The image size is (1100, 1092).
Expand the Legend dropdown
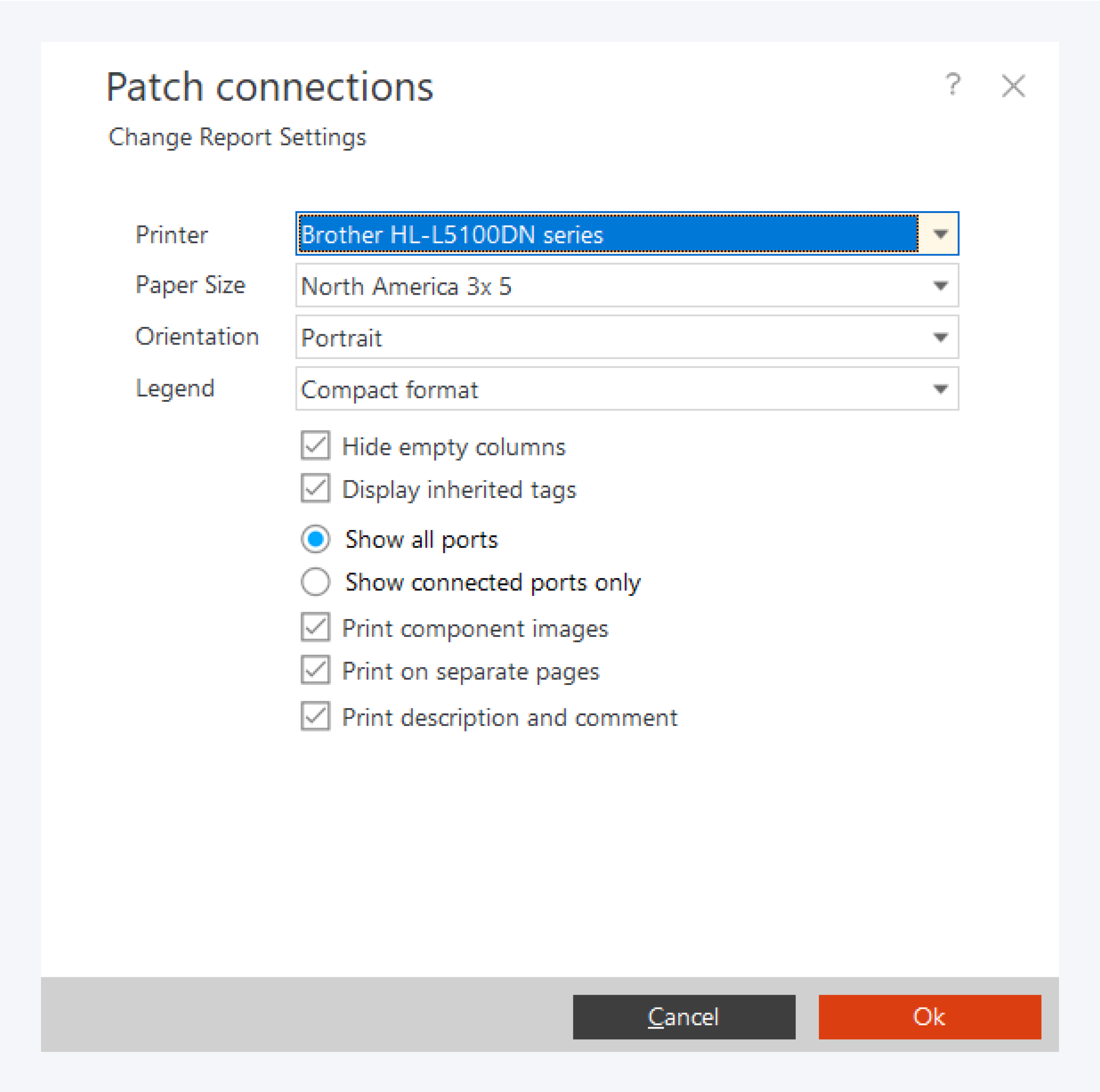940,389
